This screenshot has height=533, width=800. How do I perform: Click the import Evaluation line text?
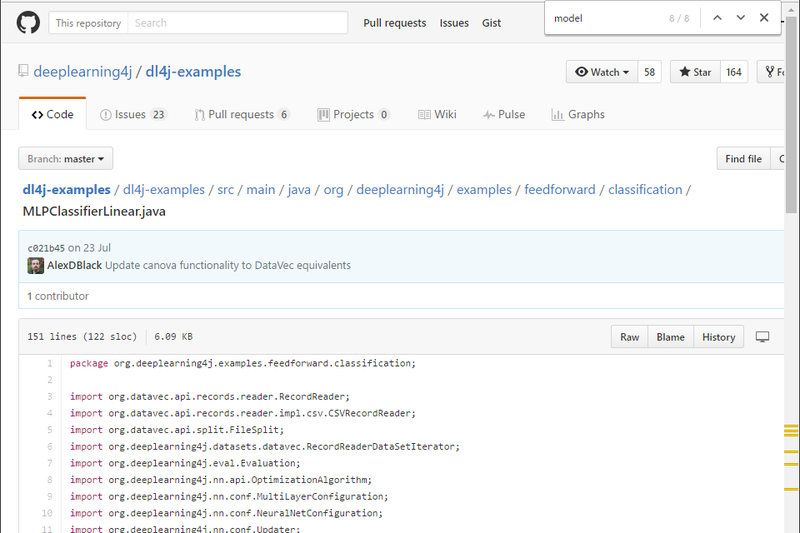coord(185,463)
